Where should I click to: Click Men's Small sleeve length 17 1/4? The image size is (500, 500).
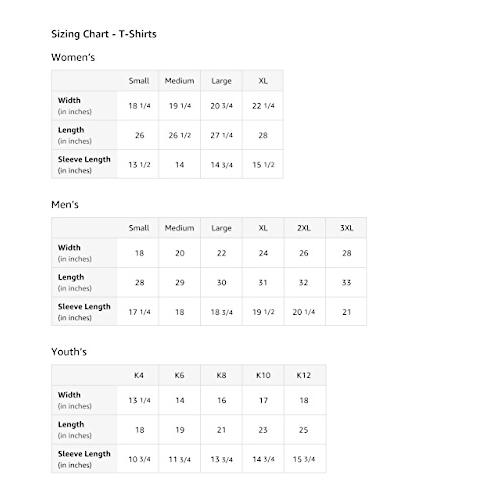139,312
